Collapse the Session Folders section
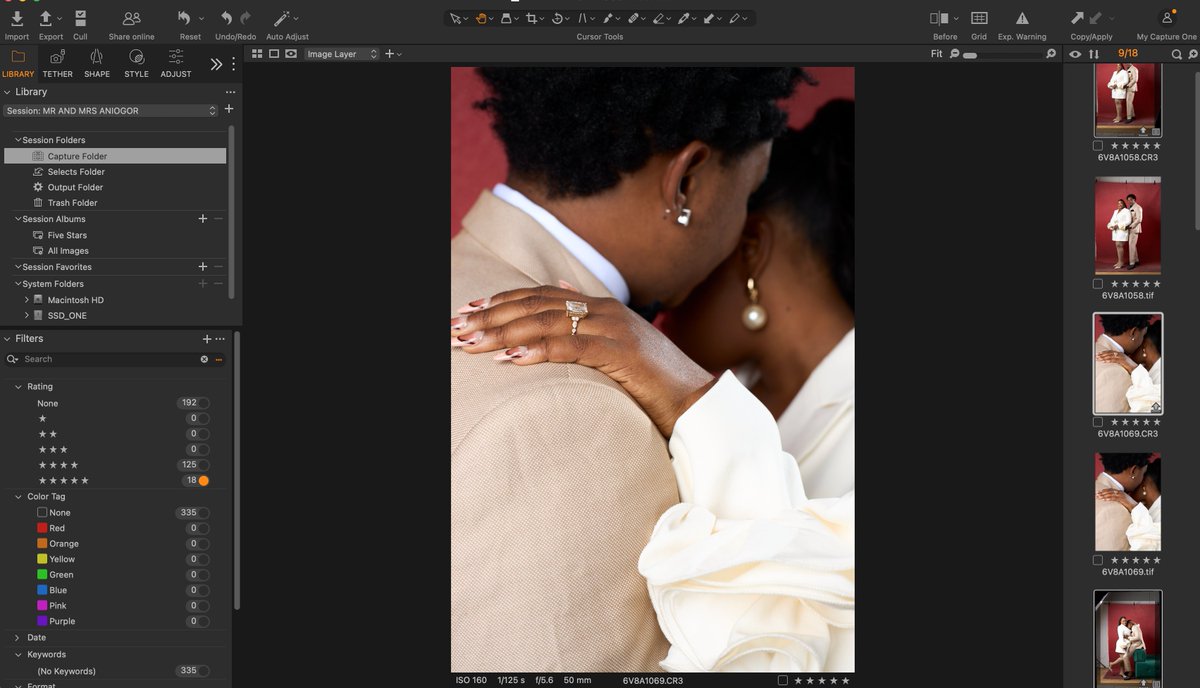 tap(18, 140)
